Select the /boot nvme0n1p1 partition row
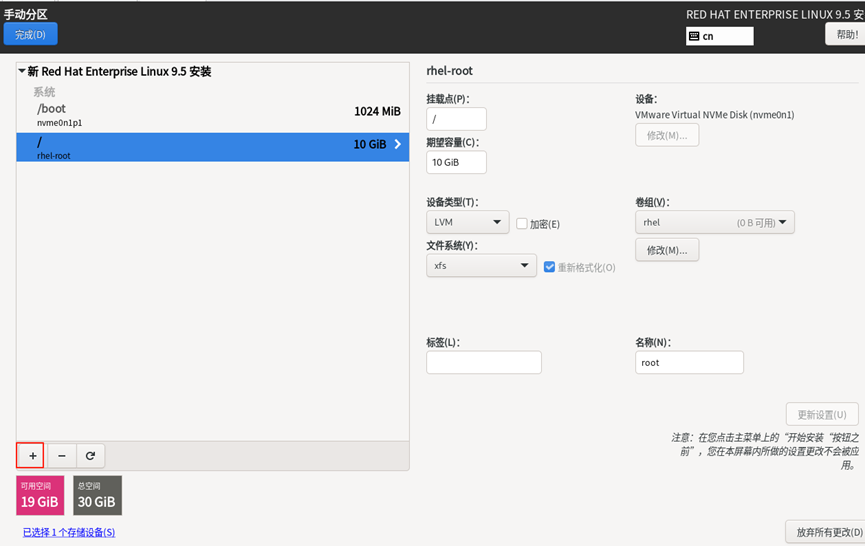The image size is (865, 546). tap(212, 115)
